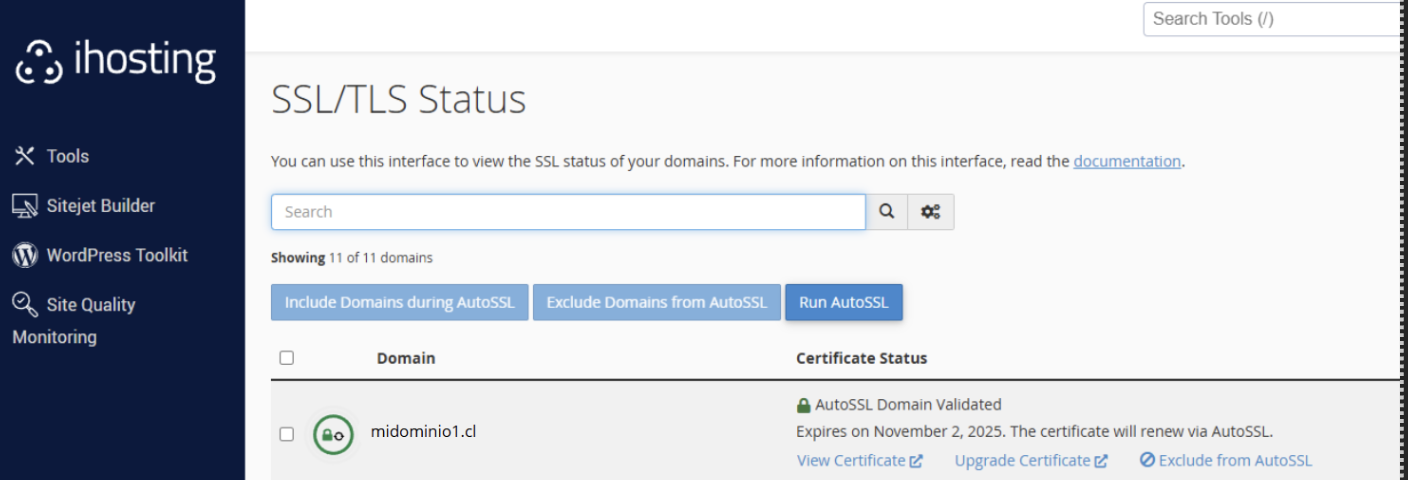The height and width of the screenshot is (480, 1408).
Task: Click the ihosting logo
Action: pyautogui.click(x=115, y=62)
